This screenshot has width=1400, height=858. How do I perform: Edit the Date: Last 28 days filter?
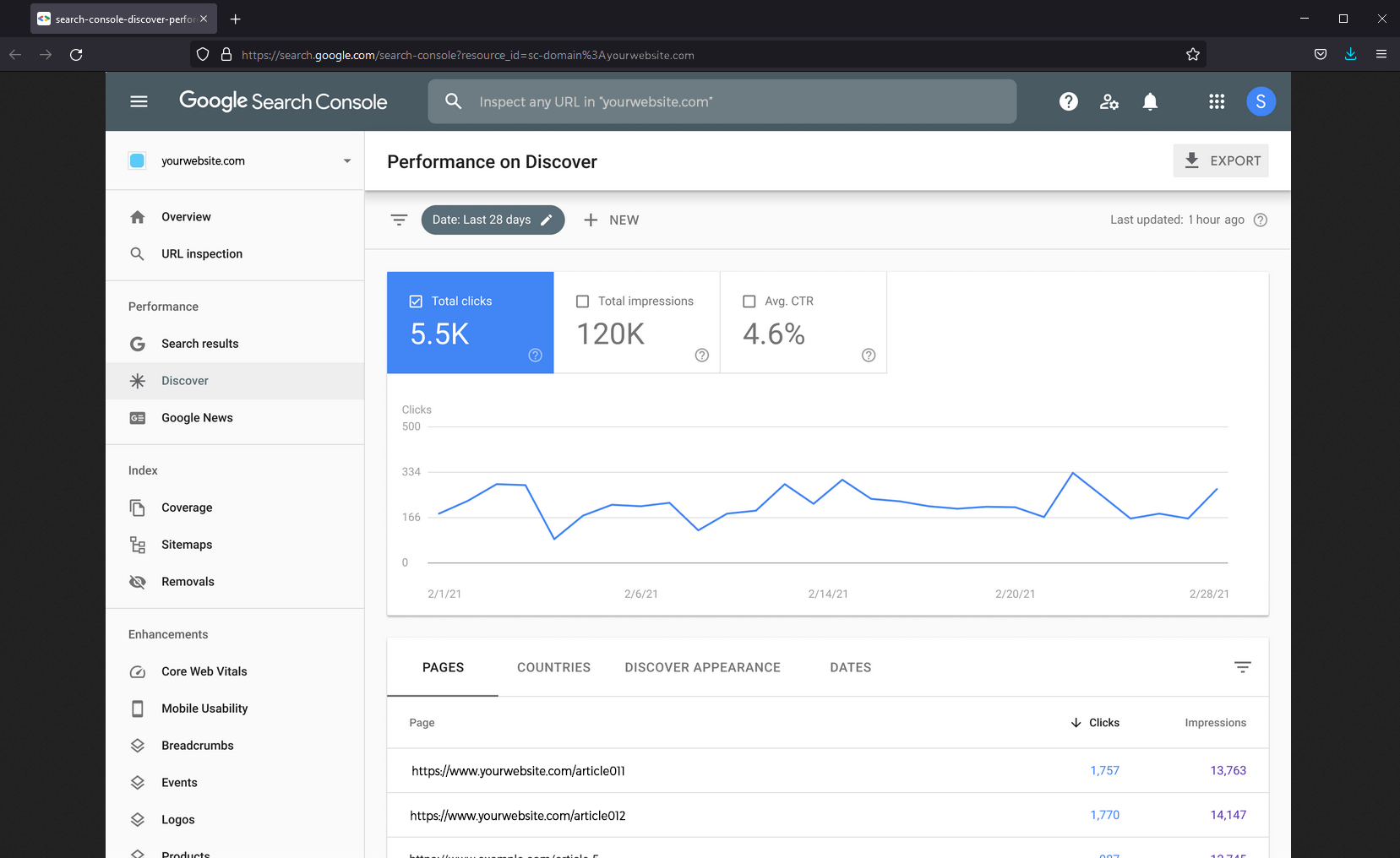point(493,220)
